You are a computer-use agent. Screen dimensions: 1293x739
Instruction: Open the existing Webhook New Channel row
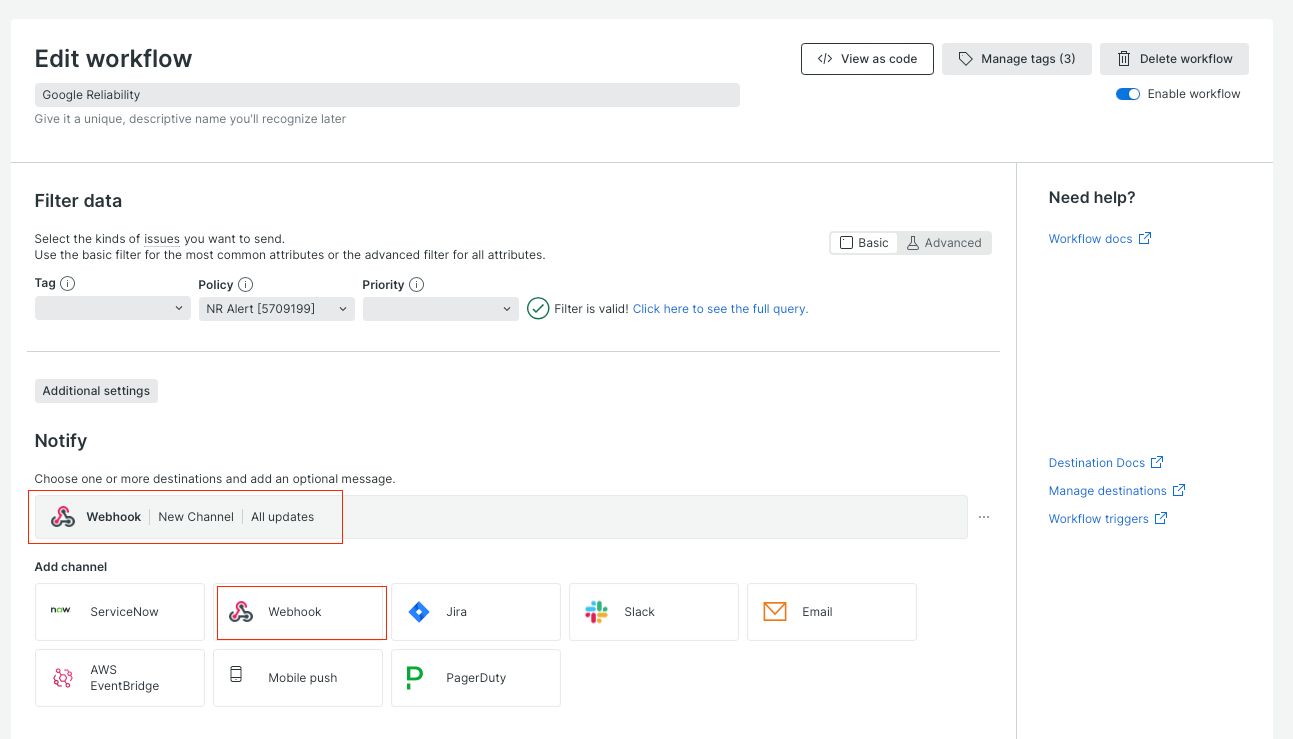point(501,517)
